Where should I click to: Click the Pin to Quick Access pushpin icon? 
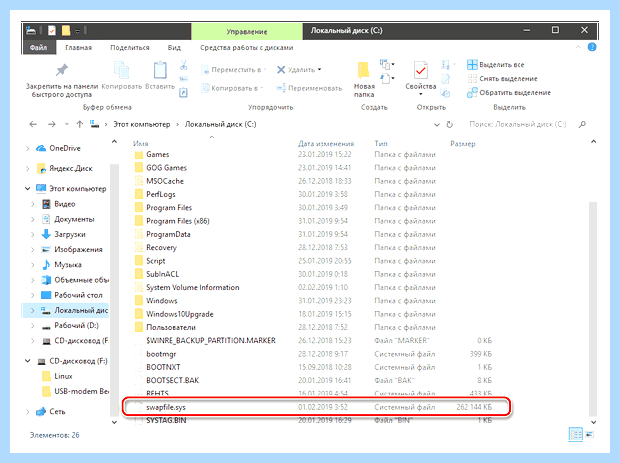pos(61,70)
